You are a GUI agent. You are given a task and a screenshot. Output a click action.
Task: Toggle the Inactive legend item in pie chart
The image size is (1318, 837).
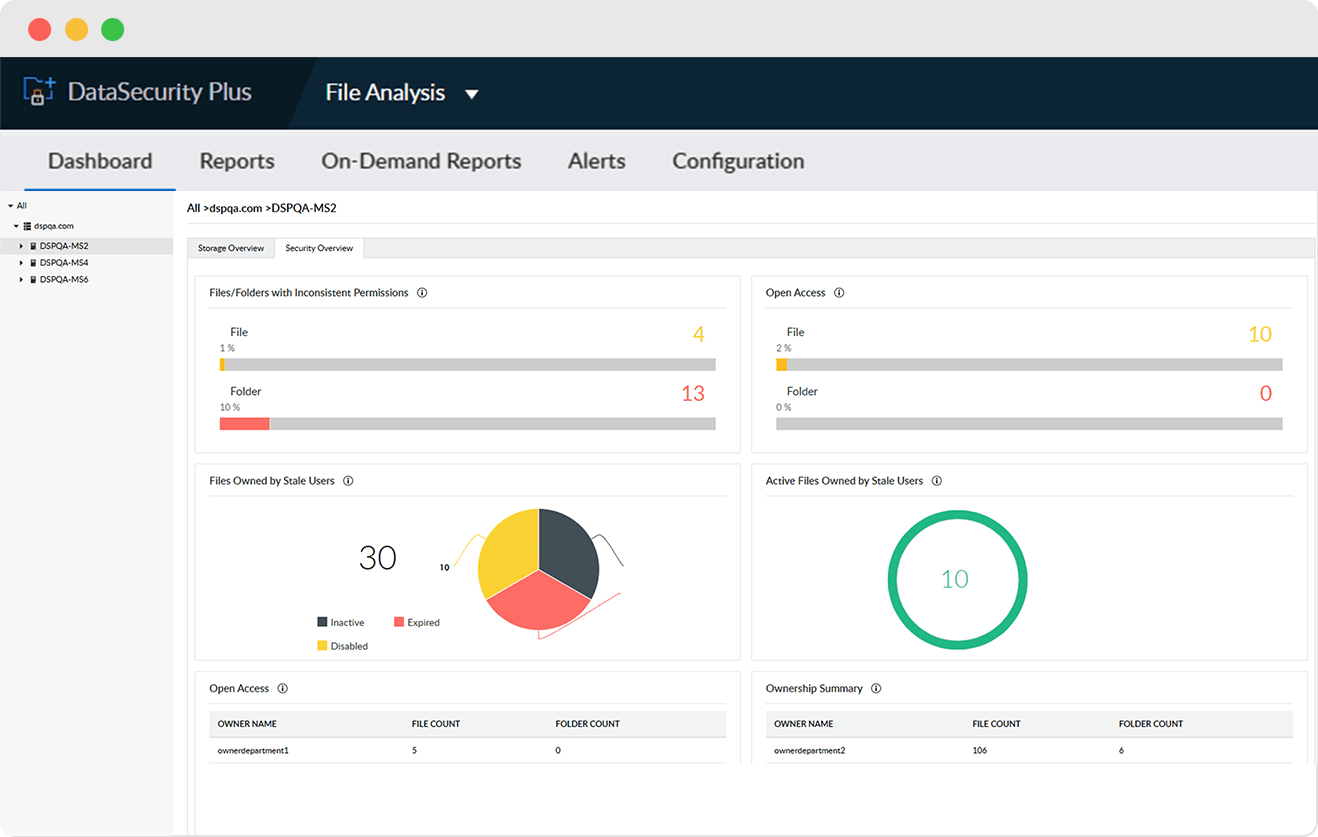point(339,622)
